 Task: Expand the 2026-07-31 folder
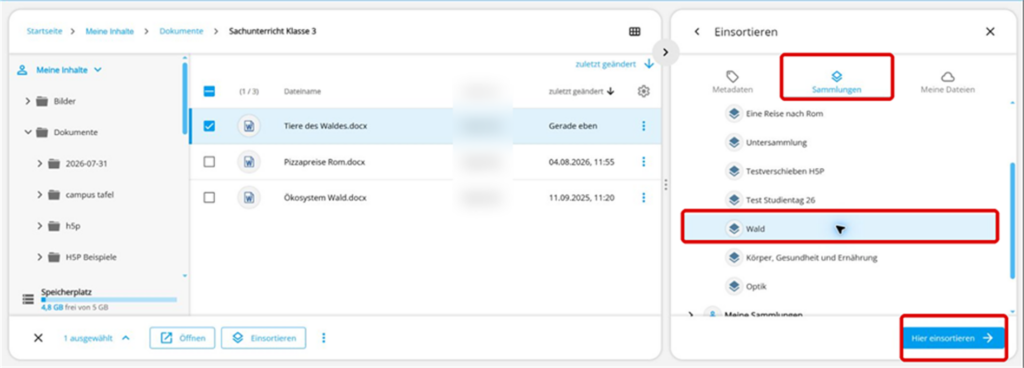pos(40,164)
